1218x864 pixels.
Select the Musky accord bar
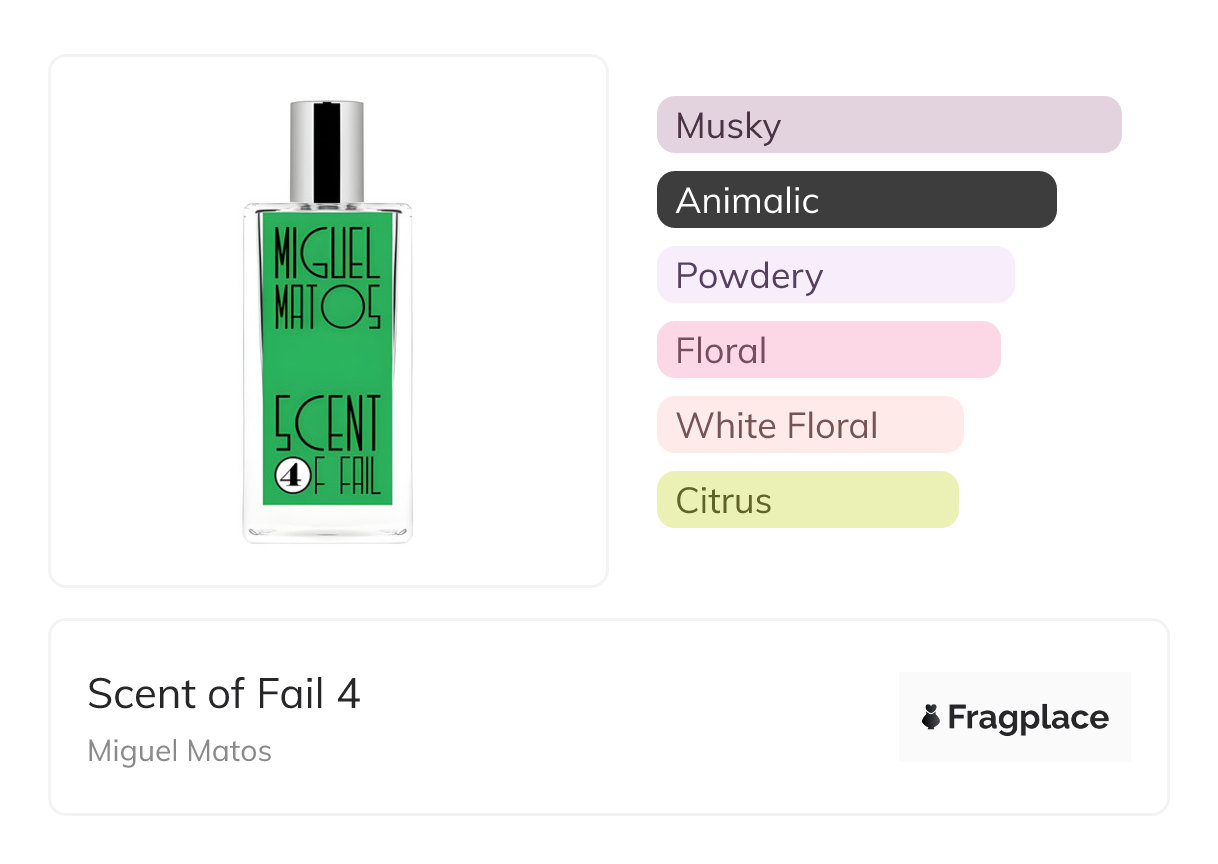click(888, 125)
